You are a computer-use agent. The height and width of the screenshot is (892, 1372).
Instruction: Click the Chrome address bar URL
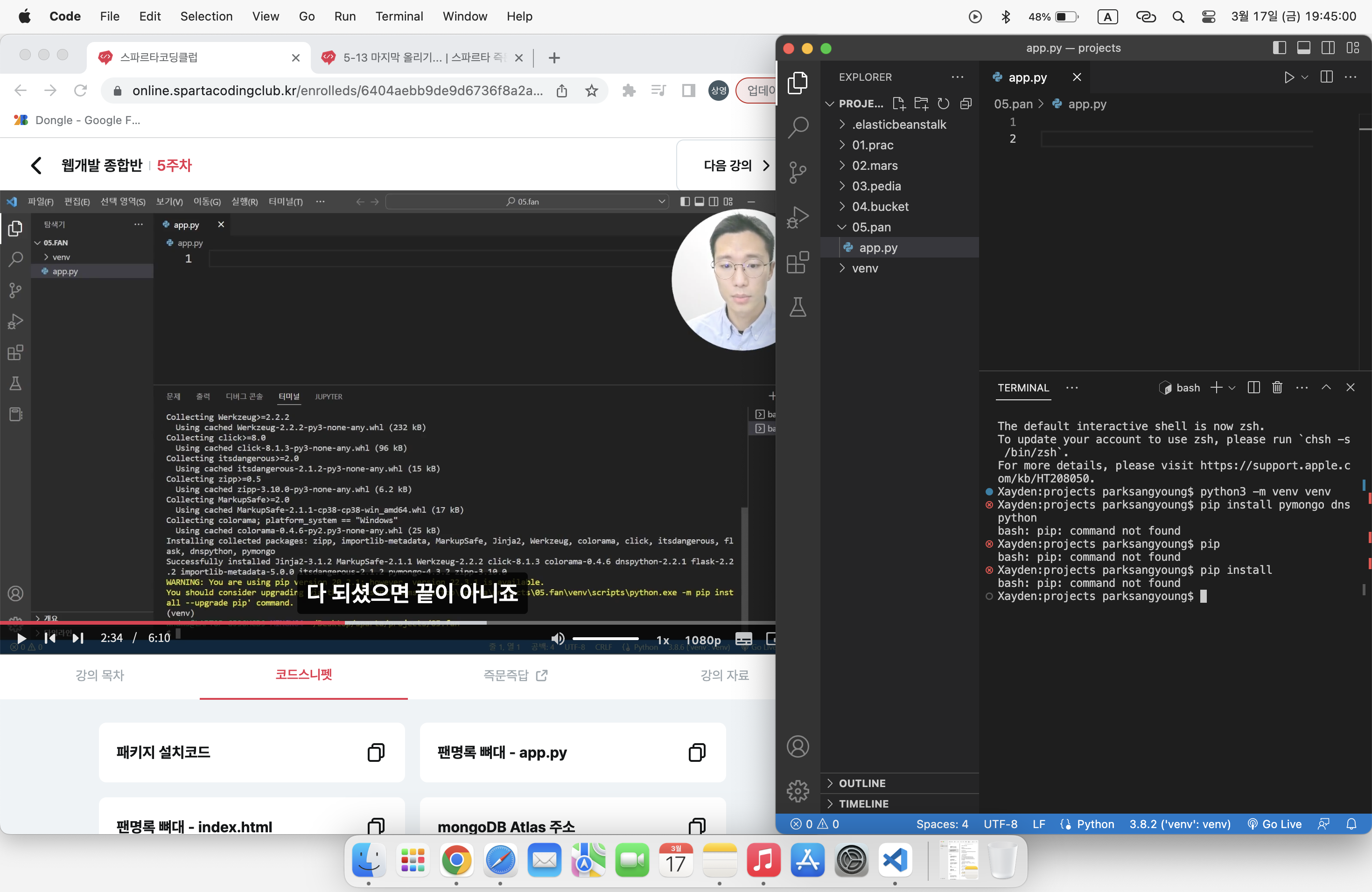coord(337,91)
